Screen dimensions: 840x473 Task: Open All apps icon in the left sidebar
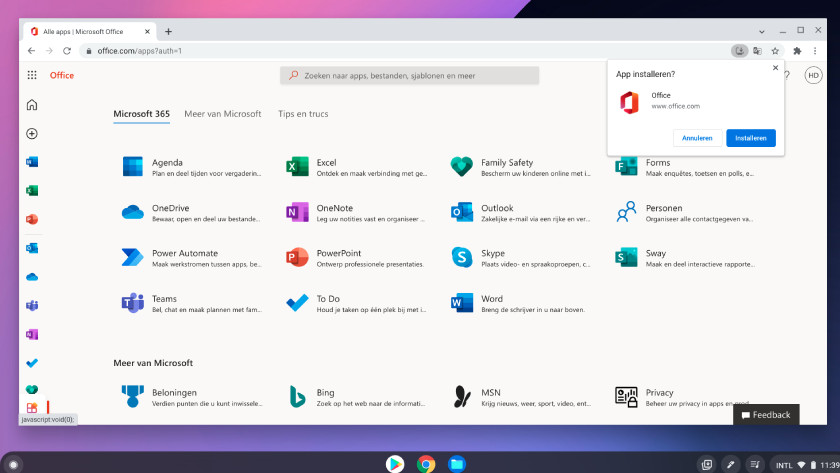(32, 408)
